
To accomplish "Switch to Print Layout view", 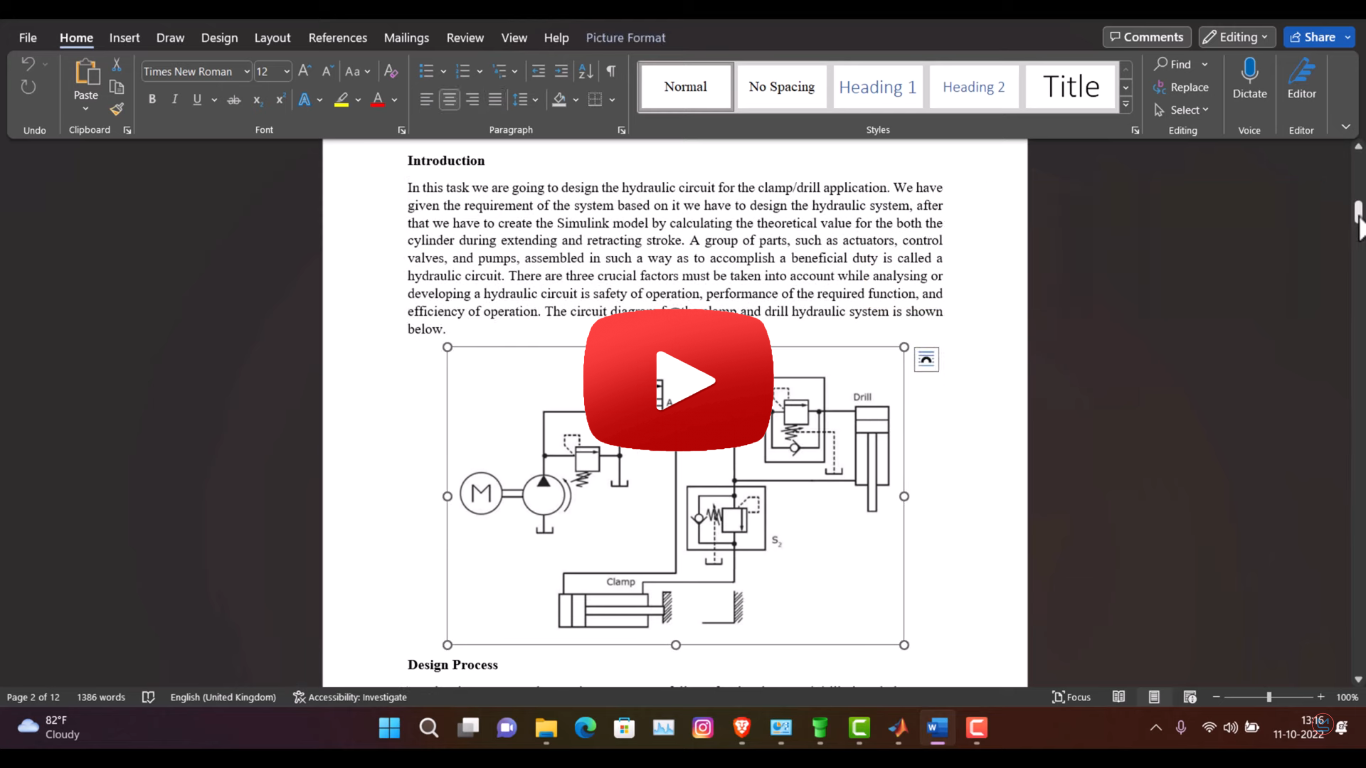I will pyautogui.click(x=1154, y=697).
